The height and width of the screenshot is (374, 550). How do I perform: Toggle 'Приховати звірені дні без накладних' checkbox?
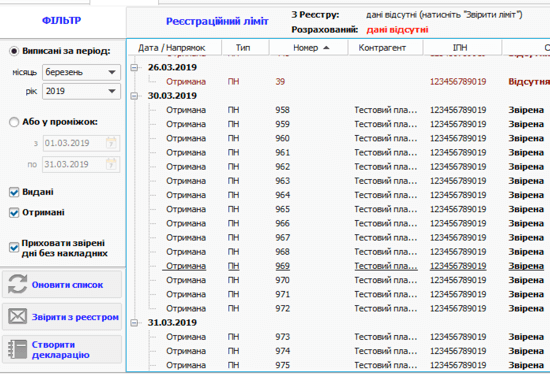pyautogui.click(x=14, y=248)
